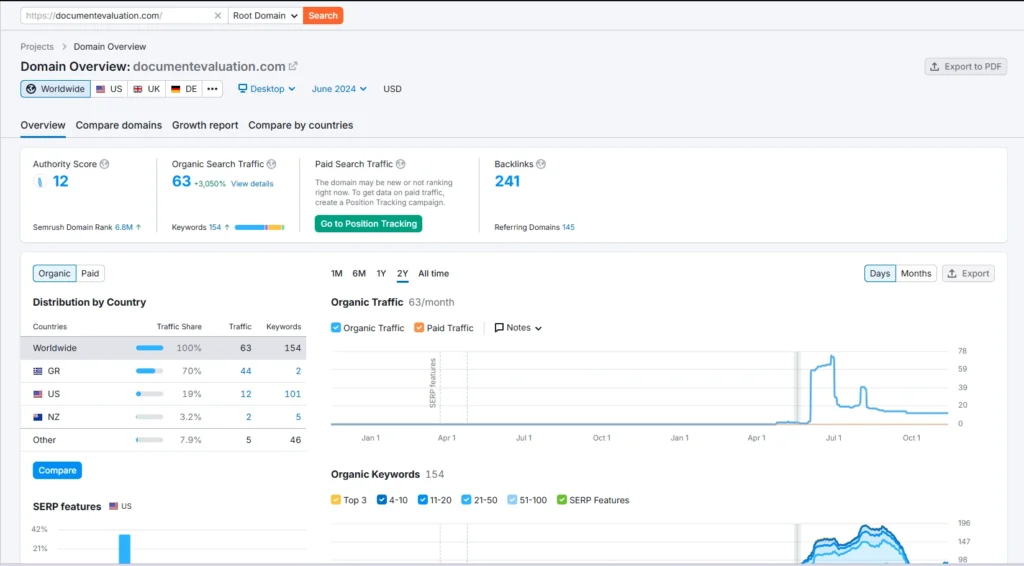The width and height of the screenshot is (1024, 566).
Task: Click the Greece flag icon in GR row
Action: pyautogui.click(x=38, y=371)
